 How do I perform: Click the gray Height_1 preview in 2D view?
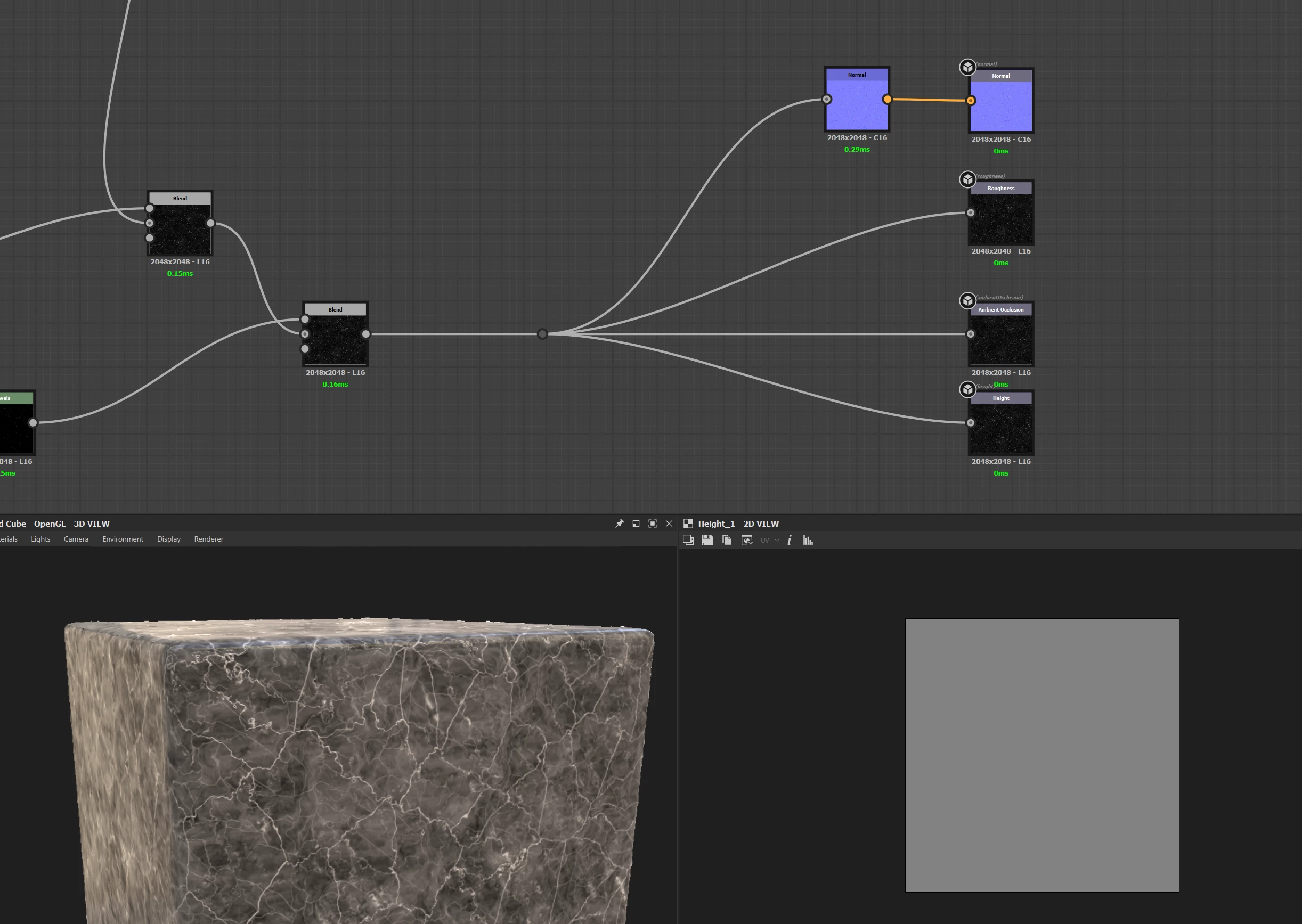tap(1042, 755)
